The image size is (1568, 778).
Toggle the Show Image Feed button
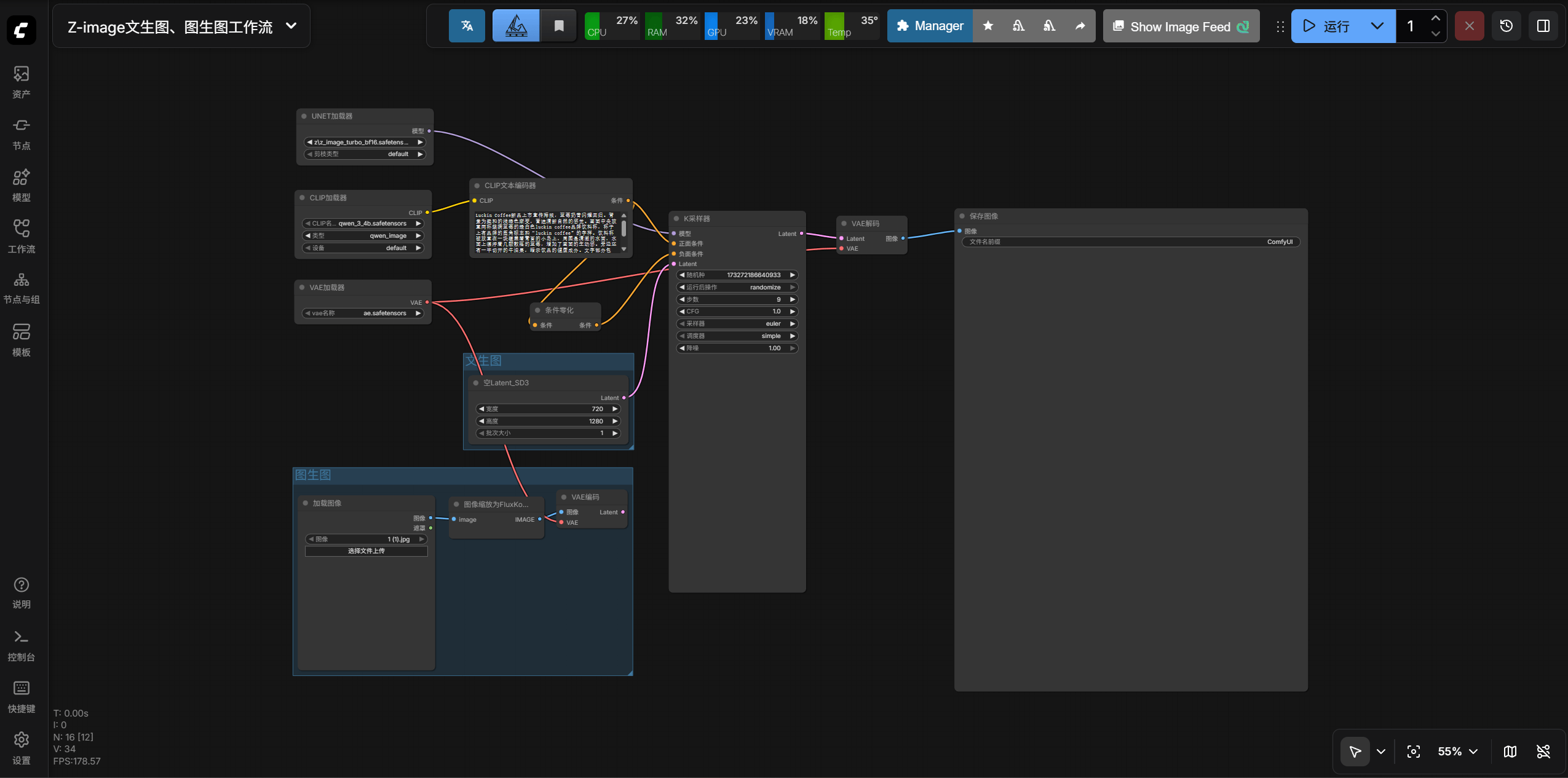pyautogui.click(x=1181, y=26)
